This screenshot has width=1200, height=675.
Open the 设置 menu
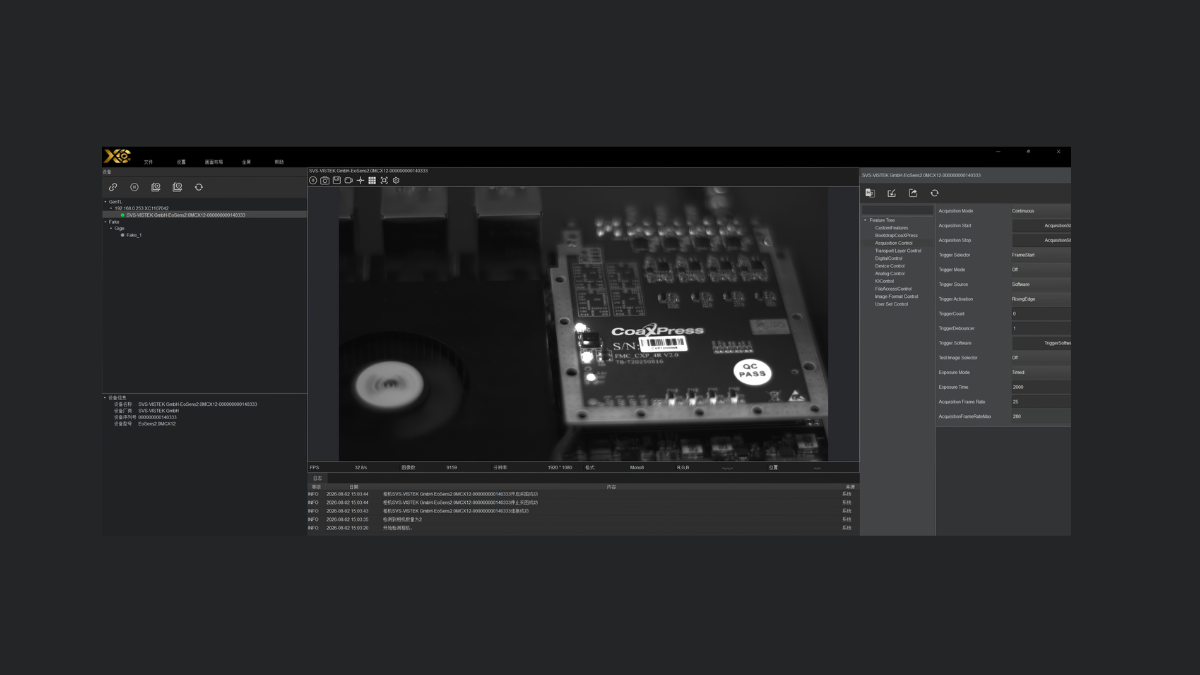point(181,162)
